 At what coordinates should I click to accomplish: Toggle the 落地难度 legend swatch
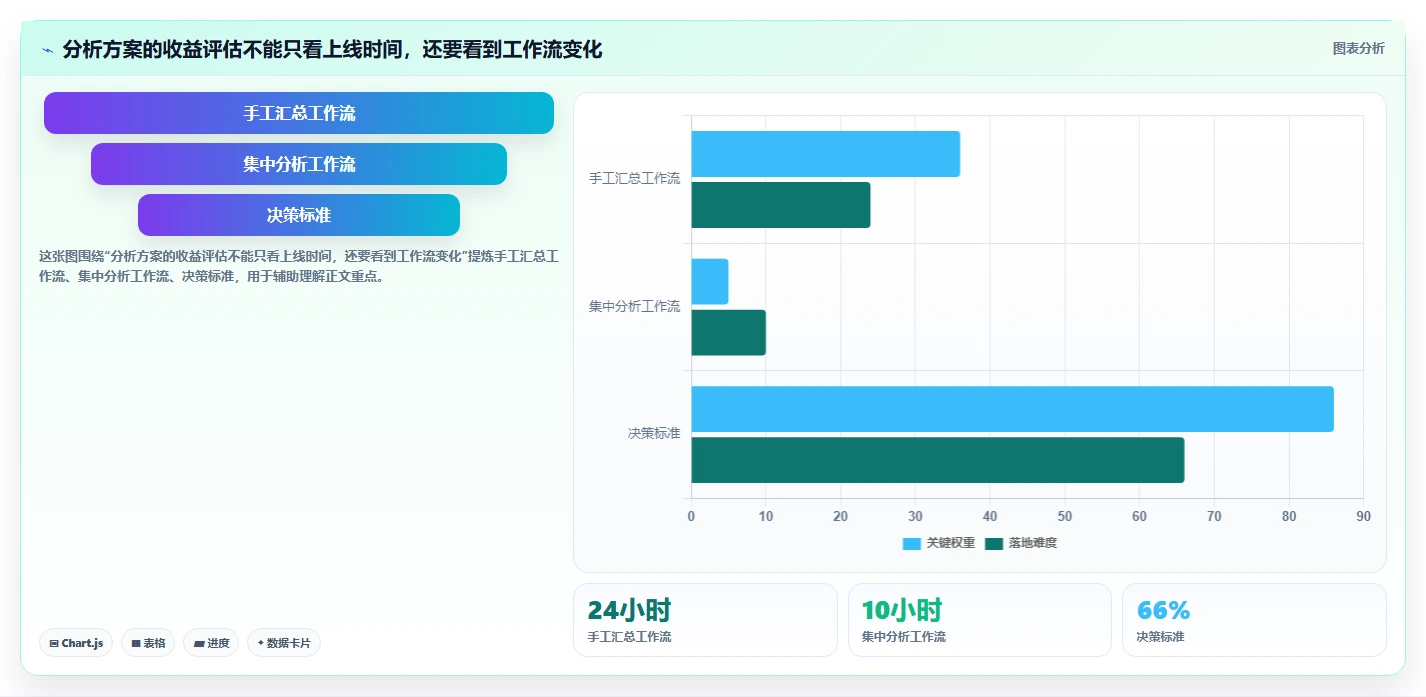pos(993,543)
